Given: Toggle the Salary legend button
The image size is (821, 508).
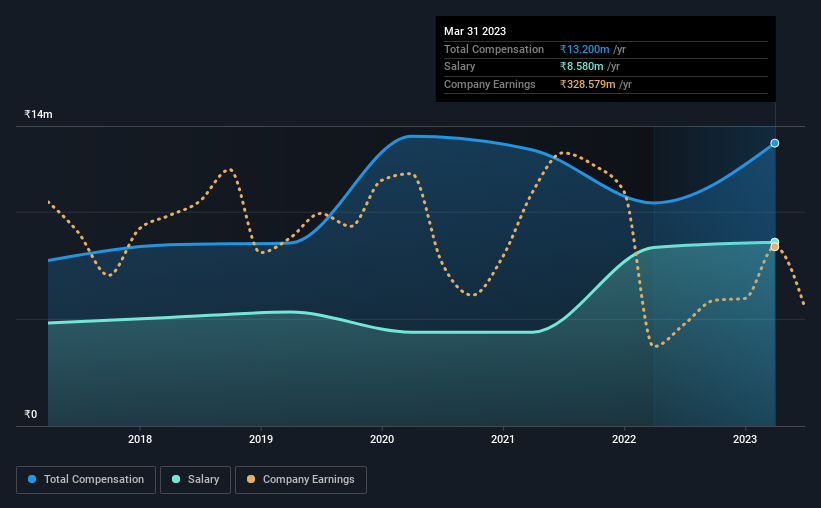Looking at the screenshot, I should [x=195, y=480].
